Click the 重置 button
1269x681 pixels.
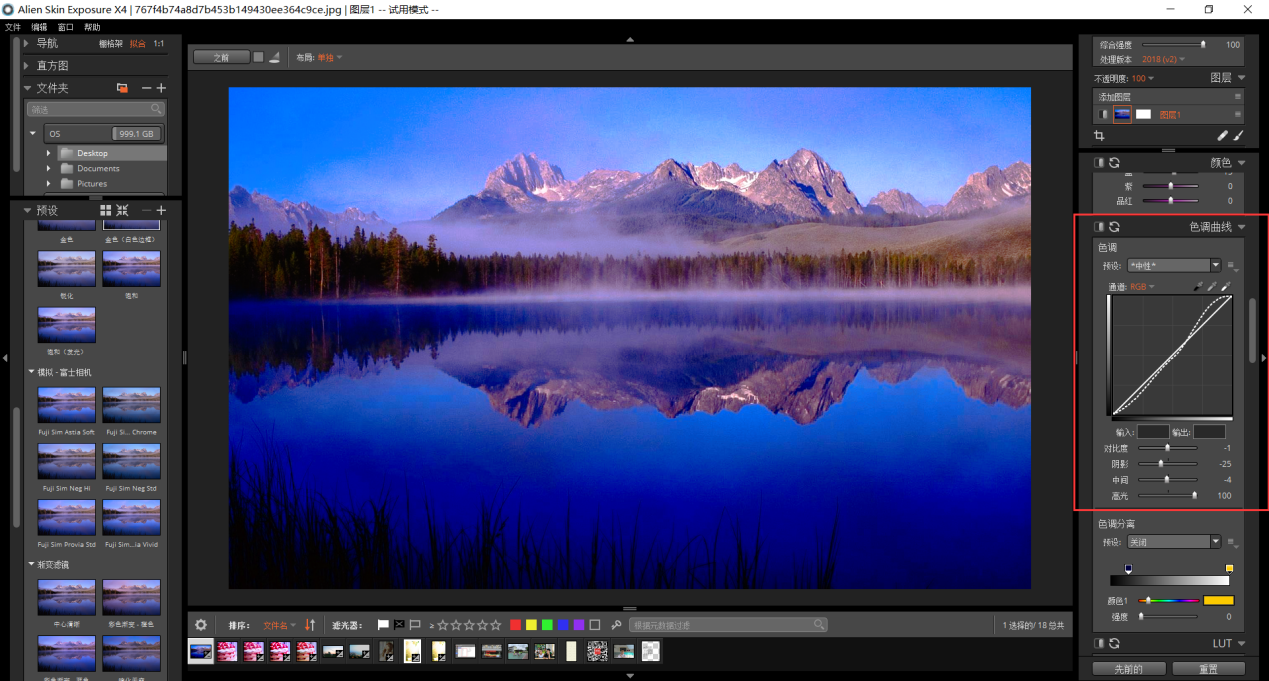tap(1208, 668)
